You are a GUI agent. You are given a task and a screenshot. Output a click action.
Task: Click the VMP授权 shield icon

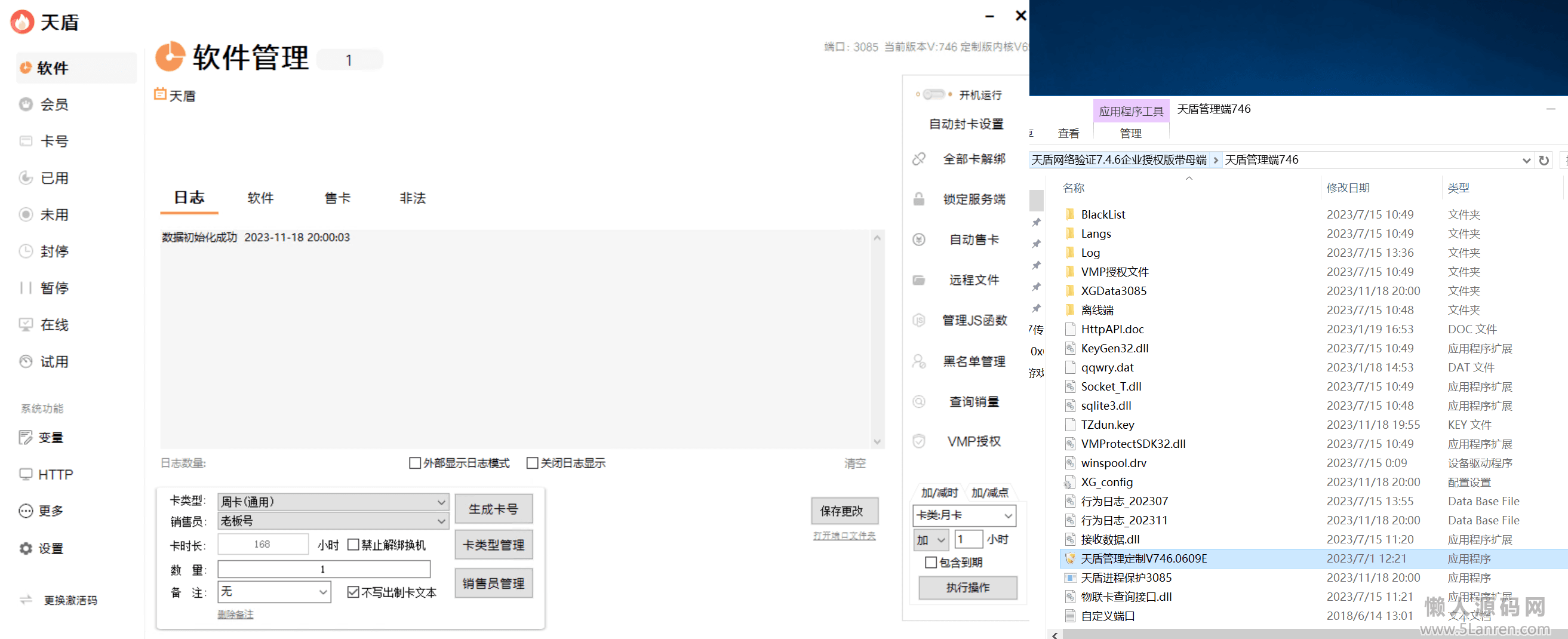918,441
